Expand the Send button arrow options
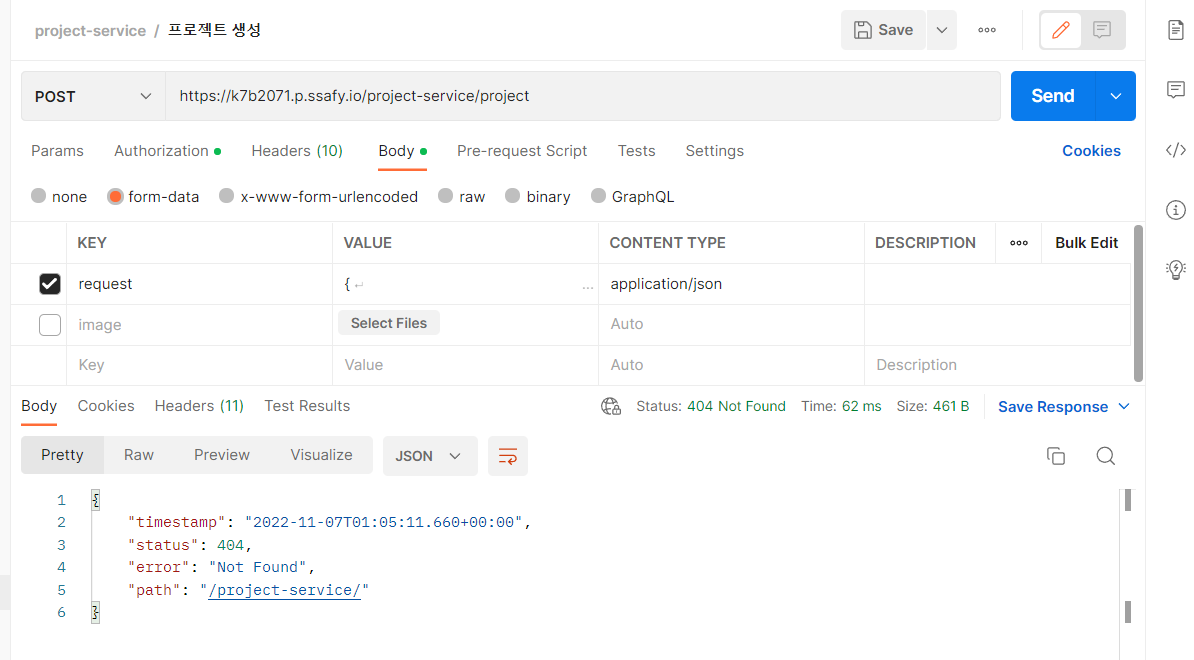 click(x=1116, y=96)
